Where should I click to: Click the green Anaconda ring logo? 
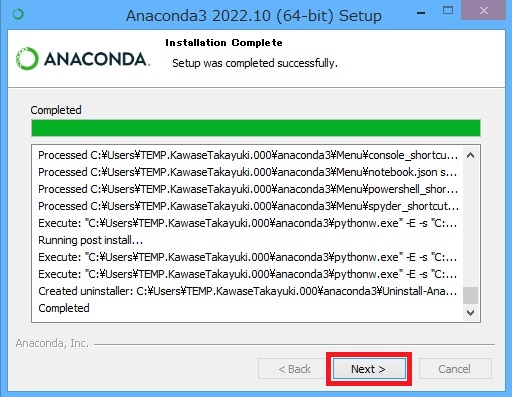pyautogui.click(x=27, y=59)
